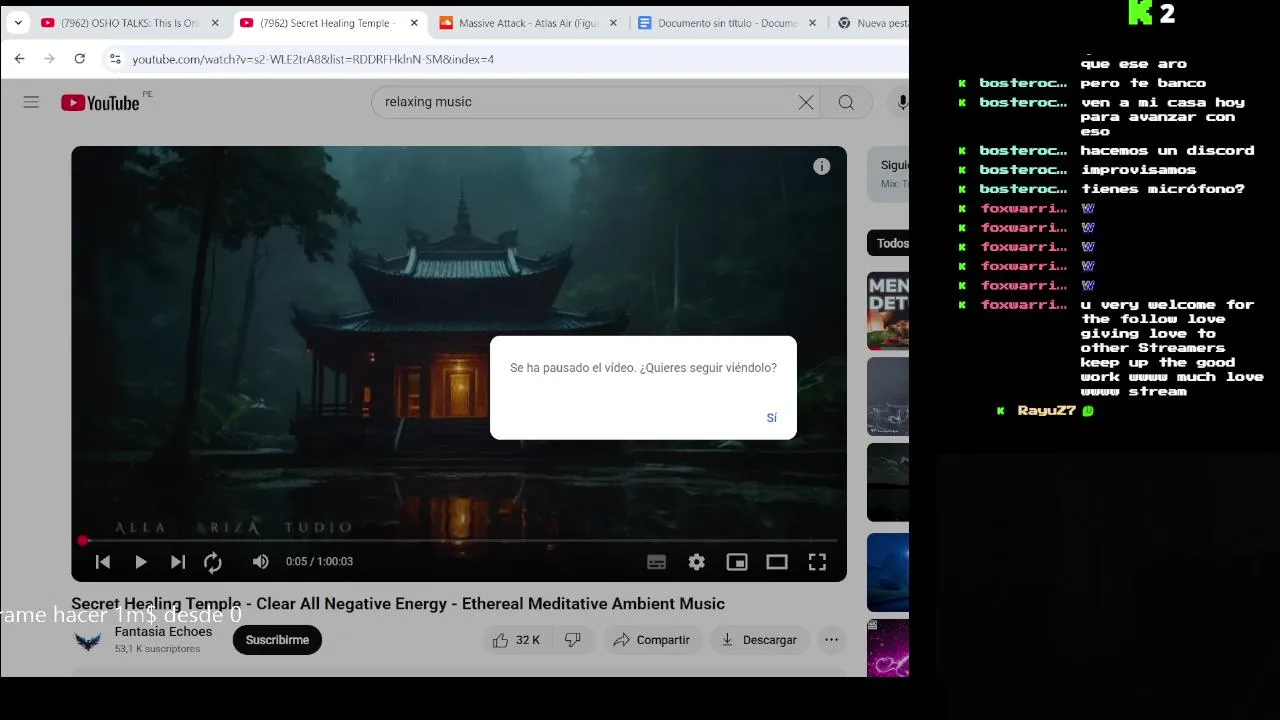1280x720 pixels.
Task: Skip to the next video
Action: (x=178, y=562)
